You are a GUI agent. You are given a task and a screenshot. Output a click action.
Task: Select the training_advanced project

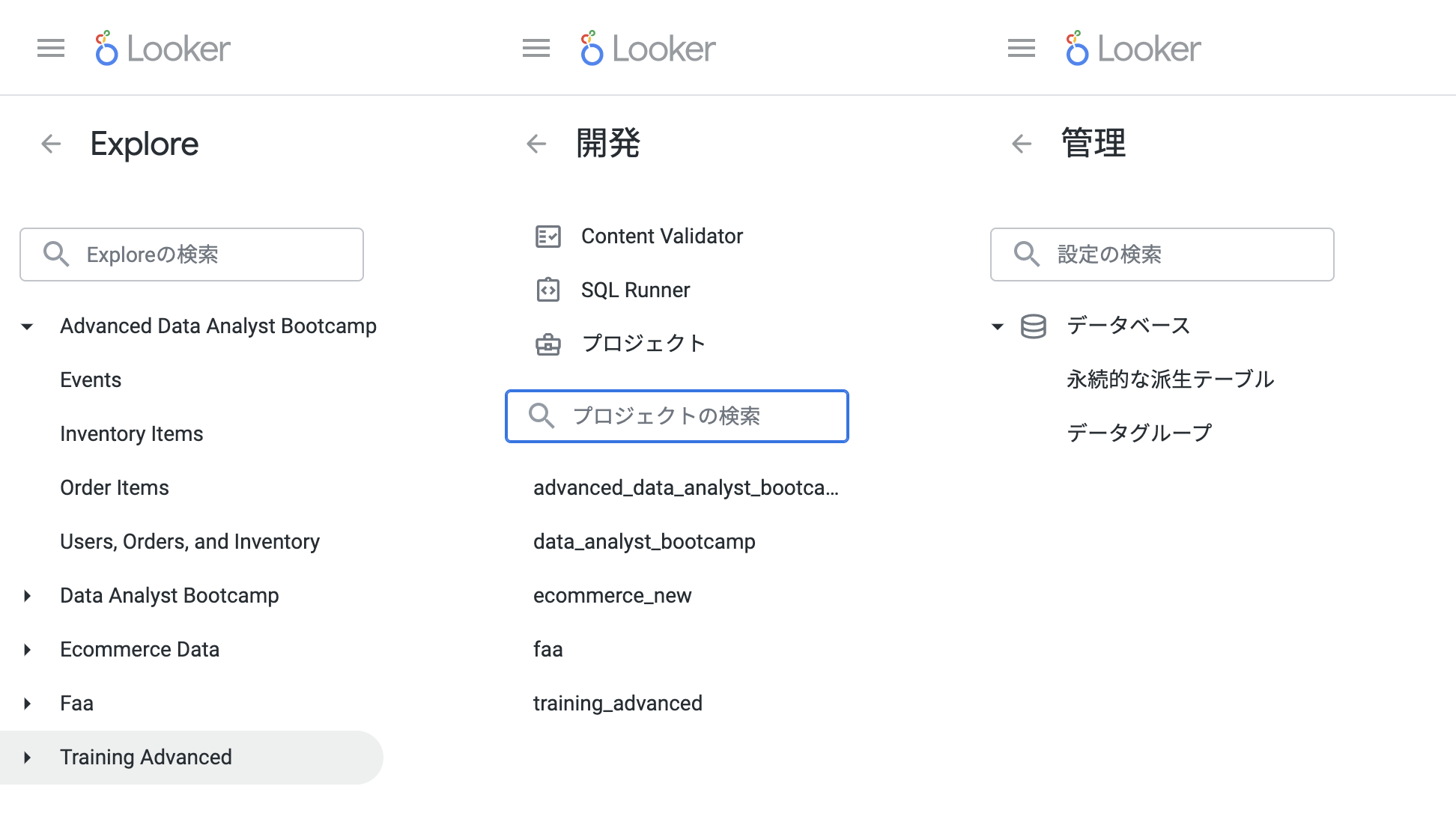(x=617, y=703)
